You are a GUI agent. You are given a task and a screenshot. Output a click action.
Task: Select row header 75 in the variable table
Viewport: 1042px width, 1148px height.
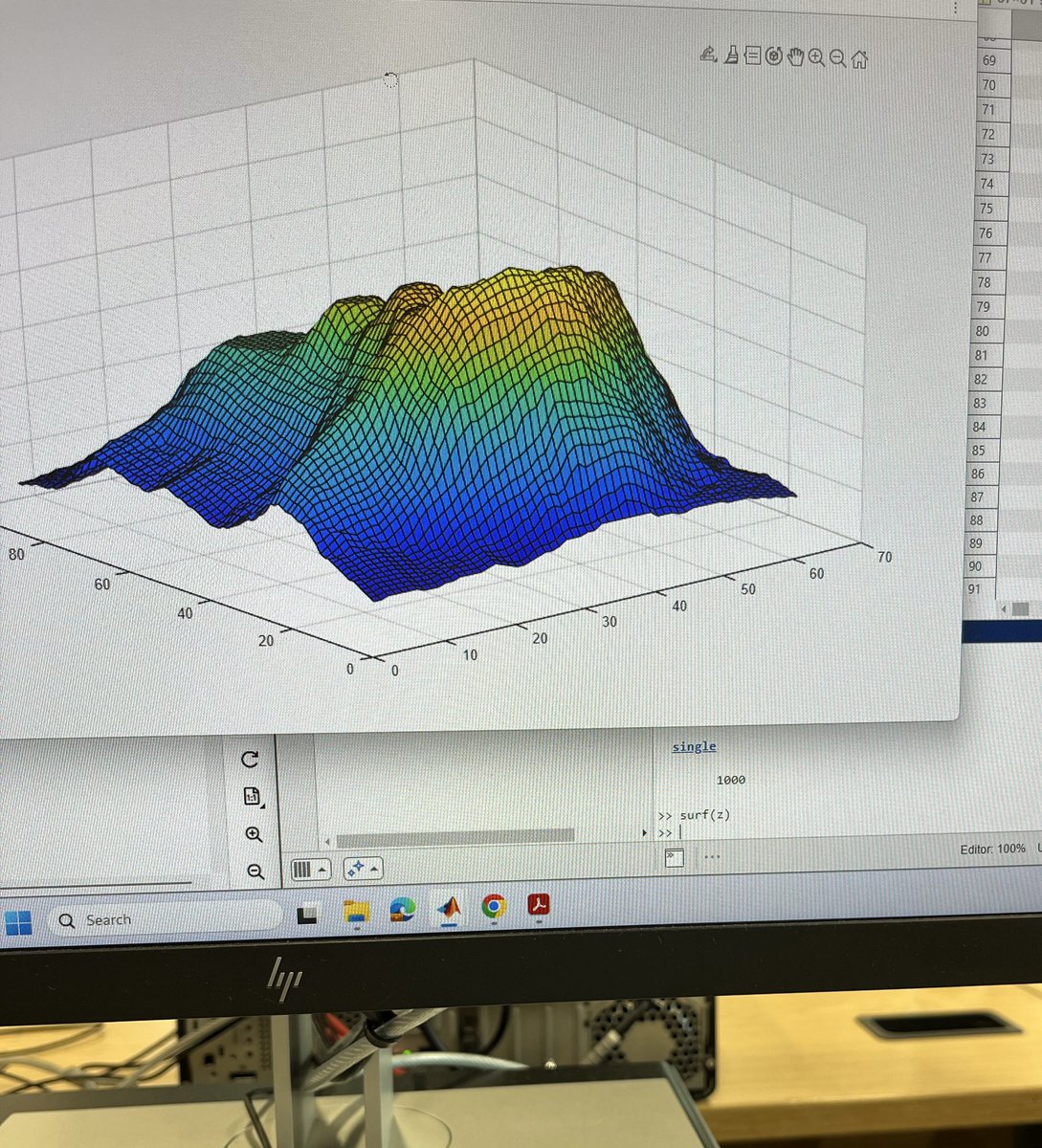[987, 209]
